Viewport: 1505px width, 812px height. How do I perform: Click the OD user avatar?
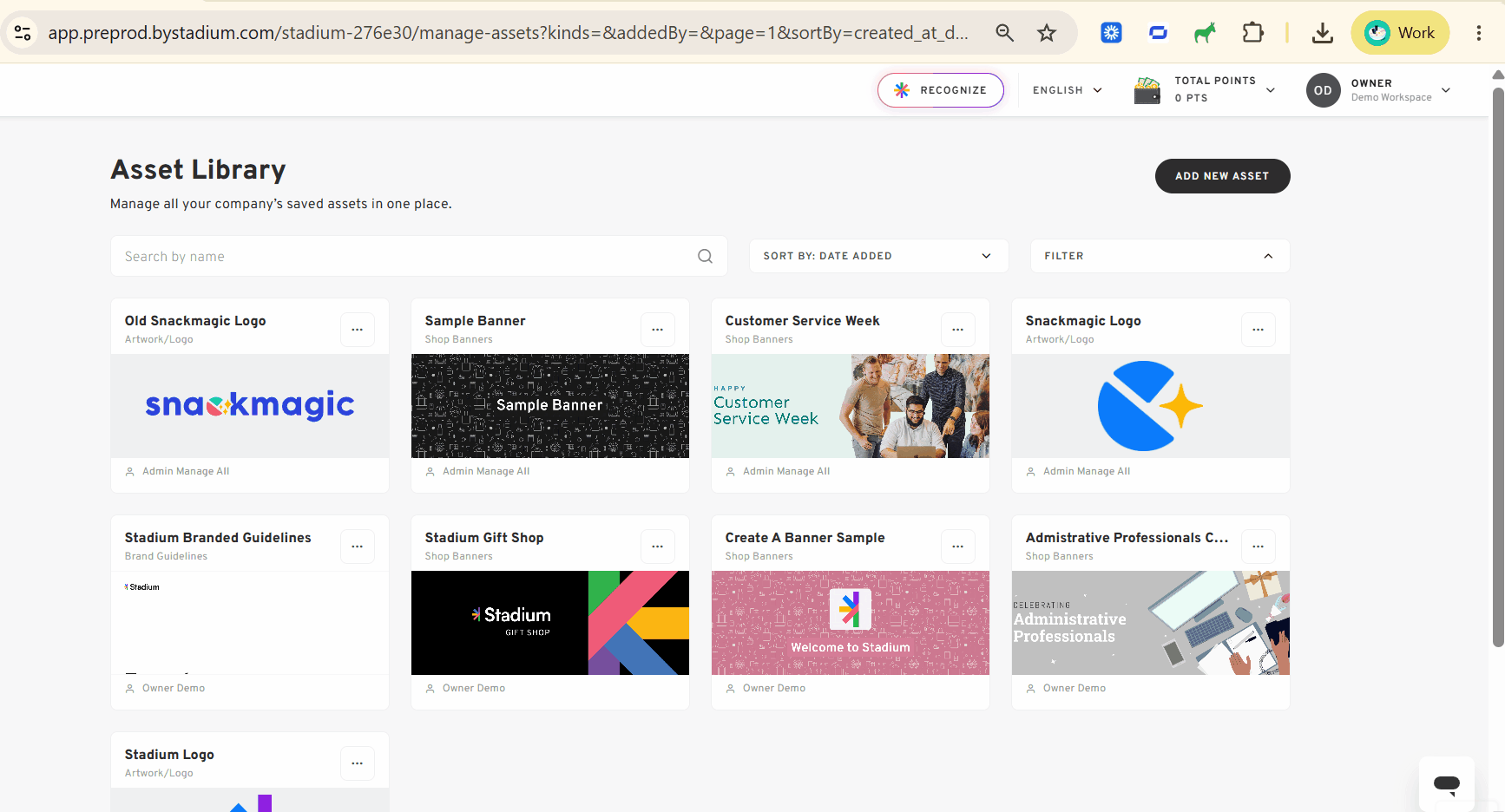[1323, 90]
